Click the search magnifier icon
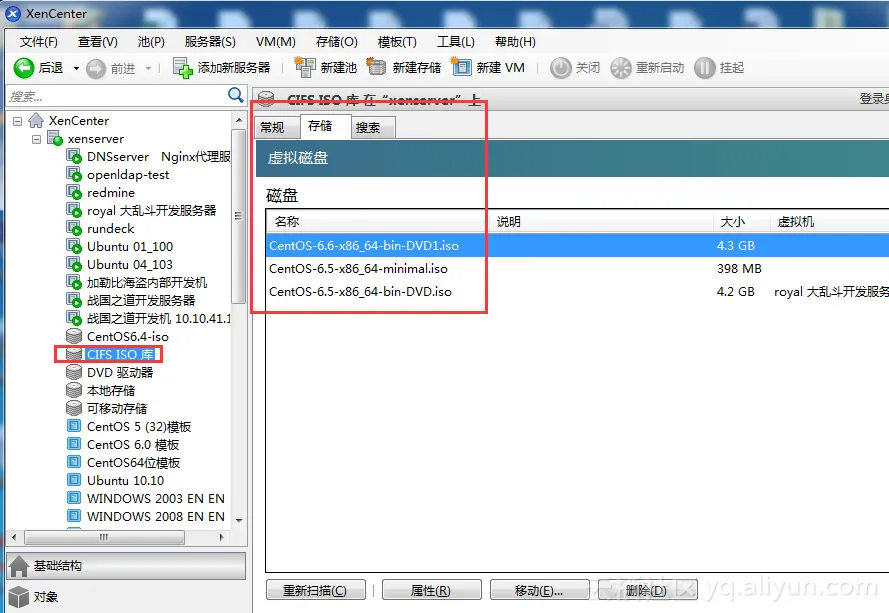 [236, 95]
